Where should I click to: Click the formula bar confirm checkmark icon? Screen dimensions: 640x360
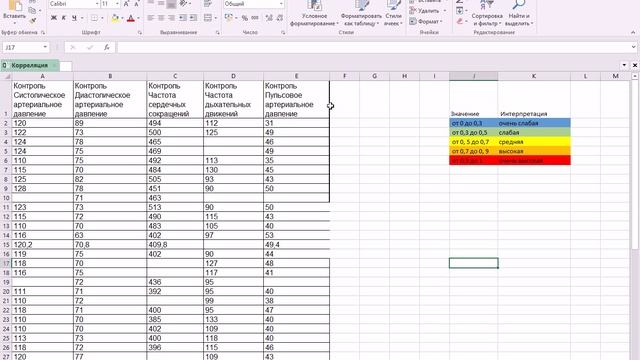pos(90,47)
